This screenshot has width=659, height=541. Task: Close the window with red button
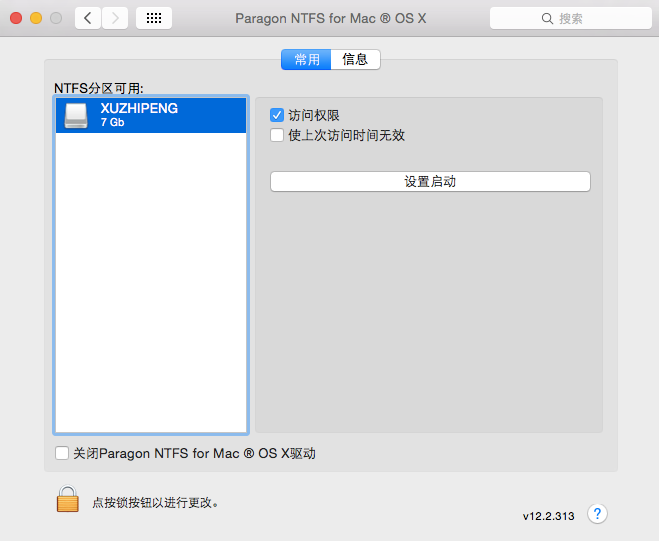point(16,18)
